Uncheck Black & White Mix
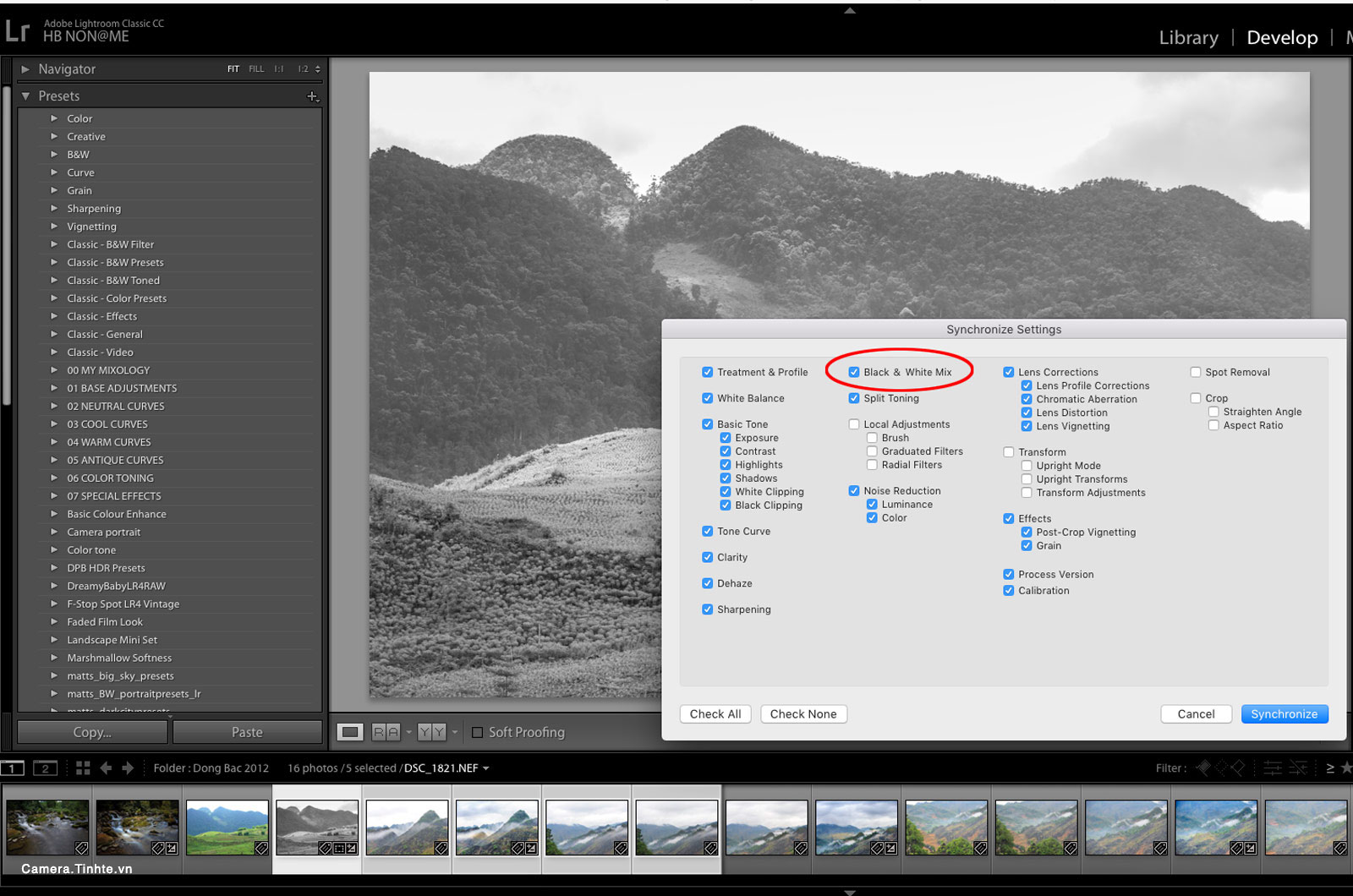The image size is (1353, 896). (854, 372)
